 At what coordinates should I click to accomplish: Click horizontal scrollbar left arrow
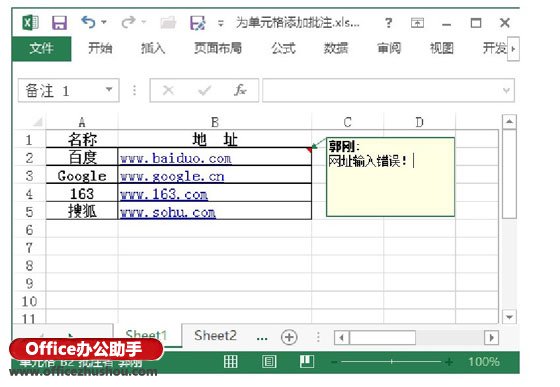click(x=341, y=337)
